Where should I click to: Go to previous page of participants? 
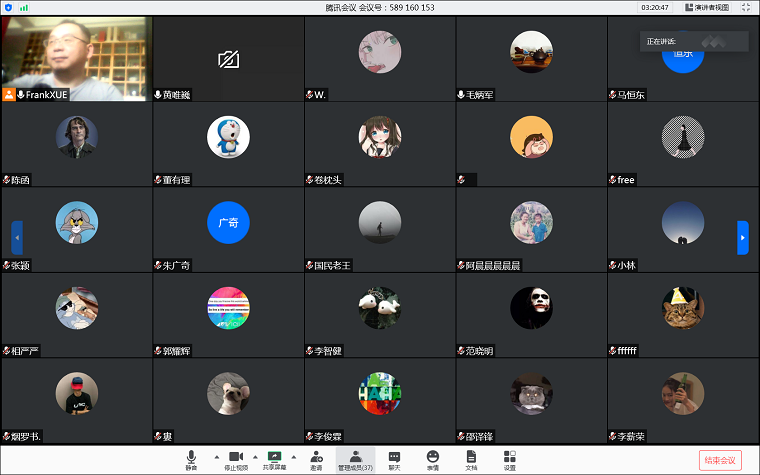coord(17,237)
